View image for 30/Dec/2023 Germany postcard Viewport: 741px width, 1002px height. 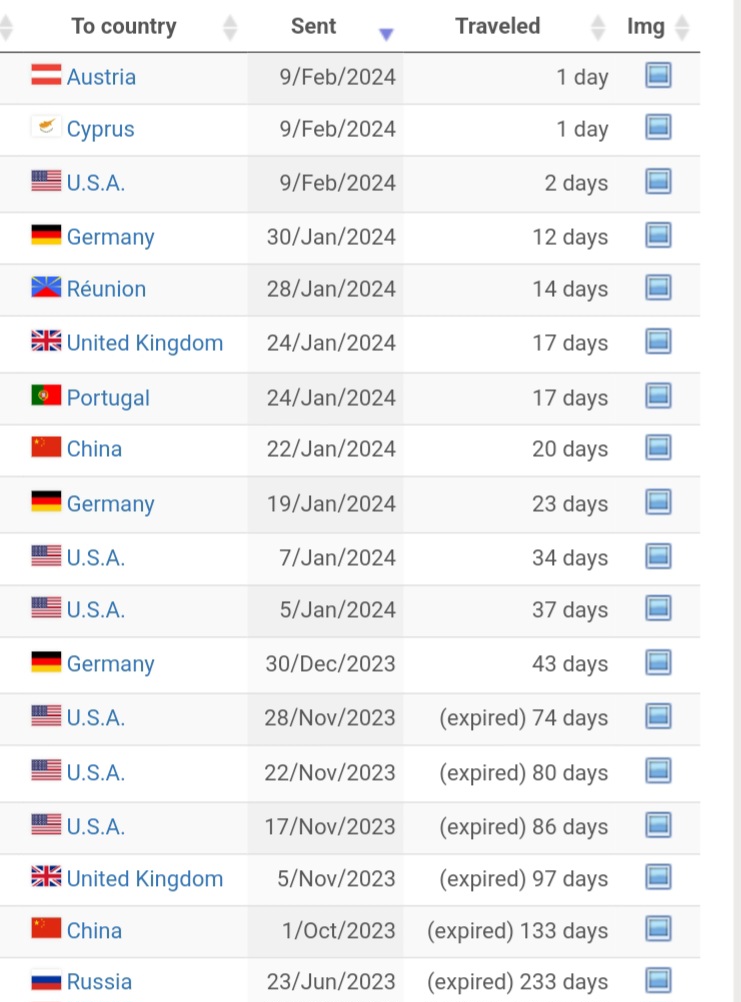[658, 662]
